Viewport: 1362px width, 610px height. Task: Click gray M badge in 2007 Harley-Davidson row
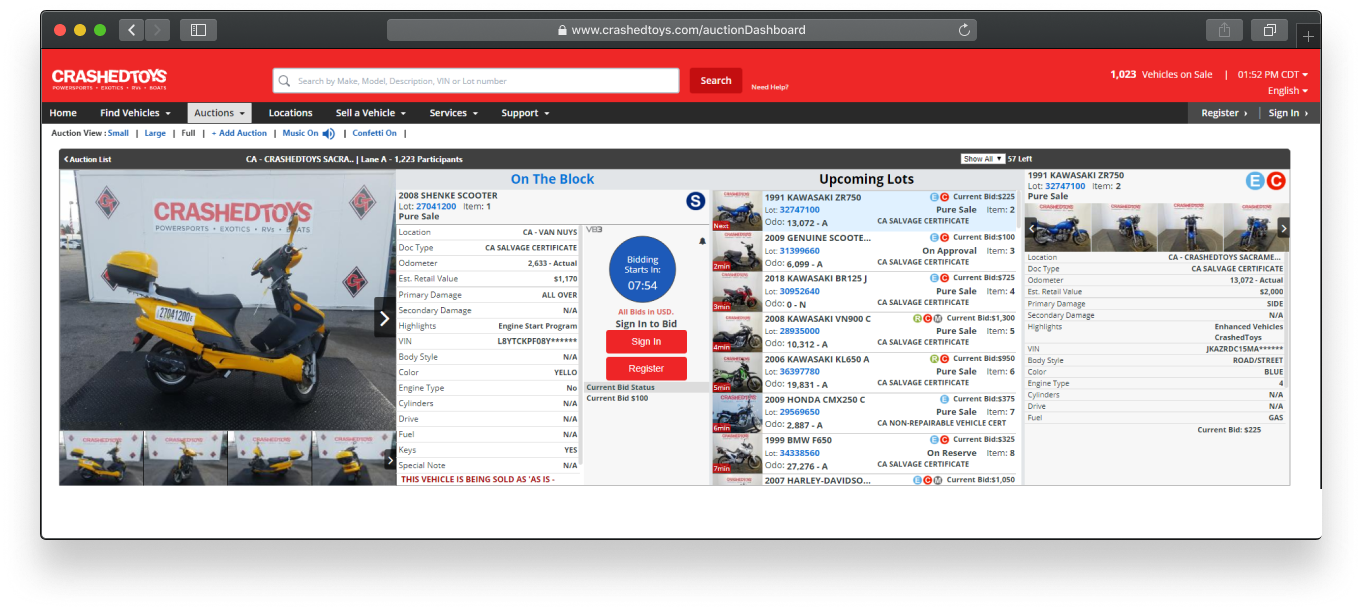(x=937, y=480)
